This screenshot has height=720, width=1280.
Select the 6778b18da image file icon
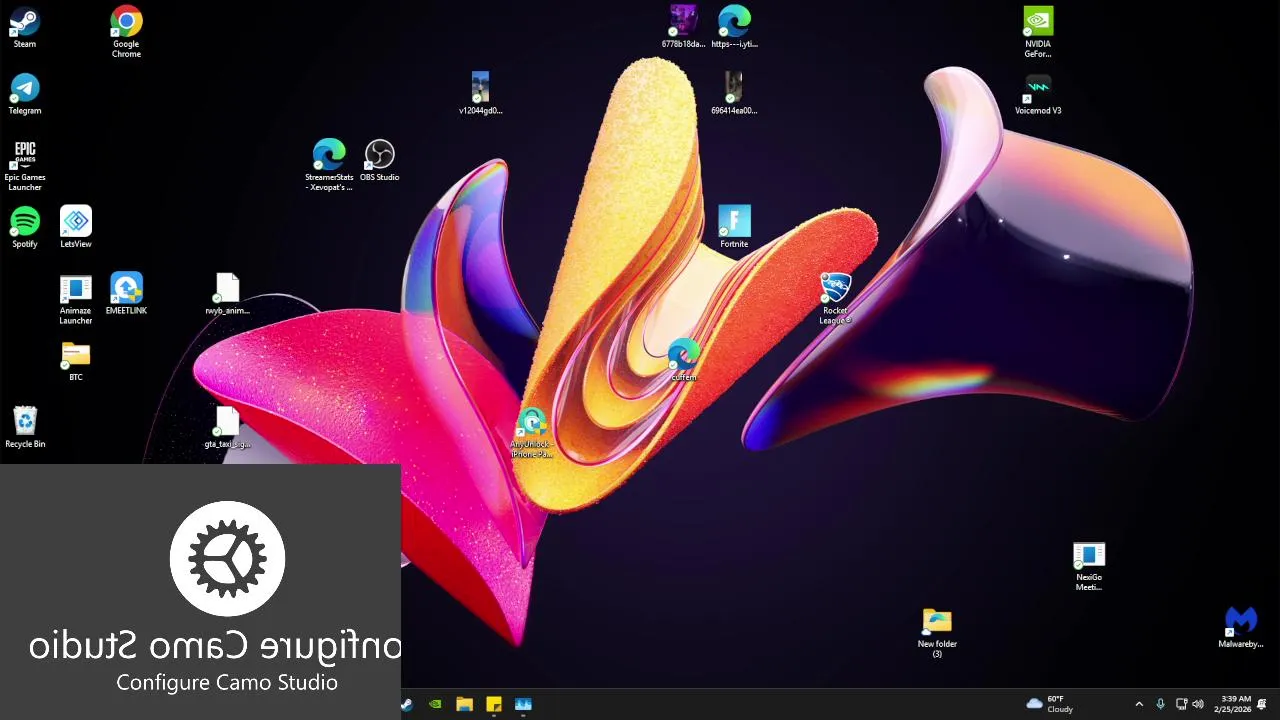(683, 27)
